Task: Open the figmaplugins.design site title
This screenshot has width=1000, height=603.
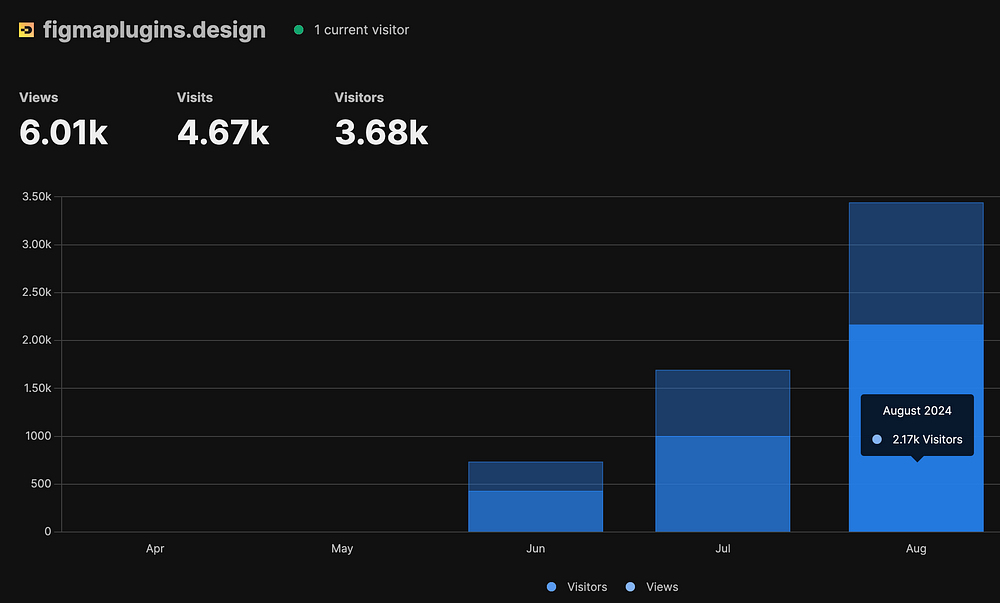Action: (x=154, y=30)
